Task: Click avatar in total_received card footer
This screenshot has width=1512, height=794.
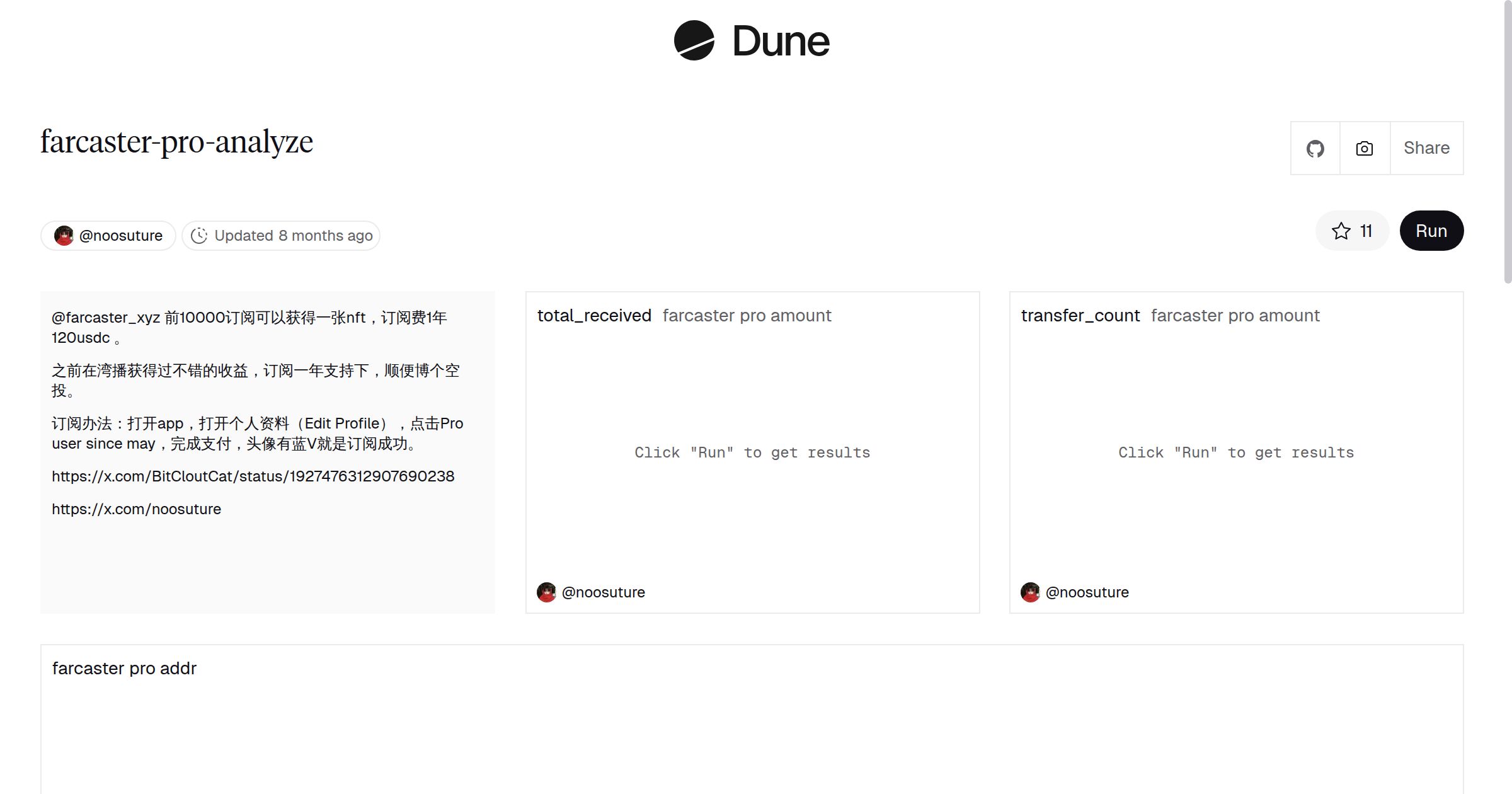Action: pyautogui.click(x=546, y=592)
